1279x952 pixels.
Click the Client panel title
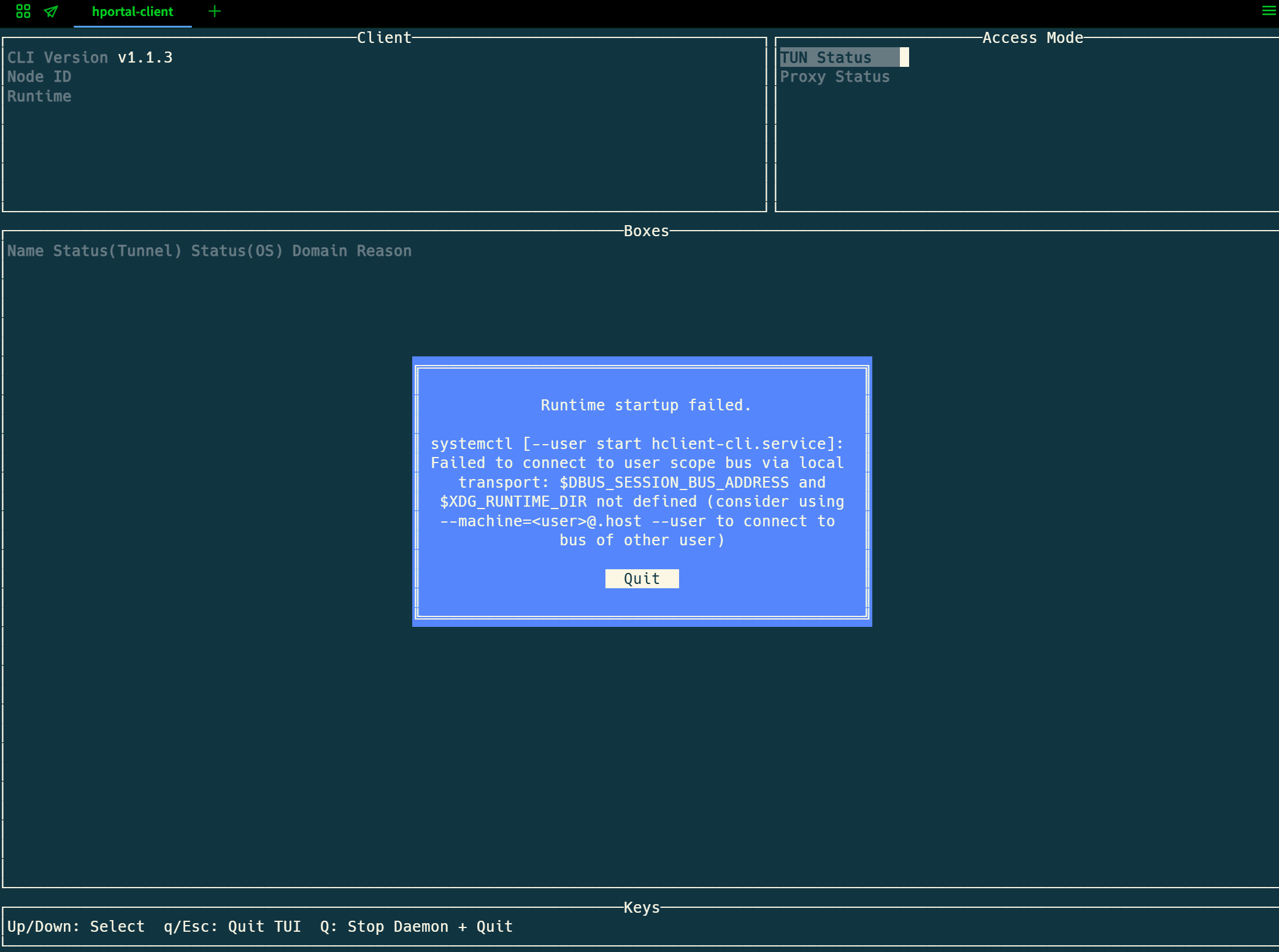pos(384,37)
